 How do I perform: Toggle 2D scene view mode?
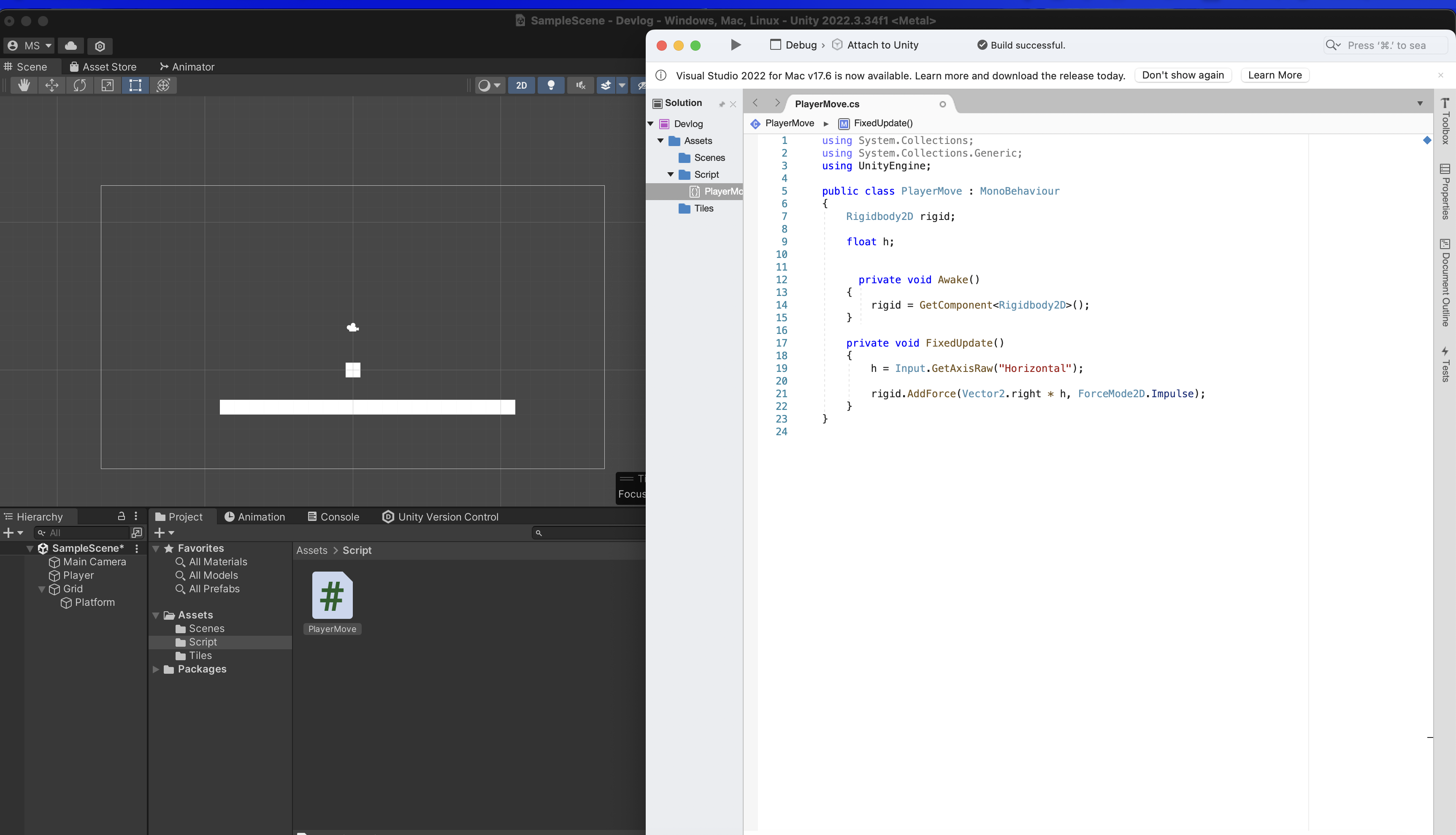(521, 85)
